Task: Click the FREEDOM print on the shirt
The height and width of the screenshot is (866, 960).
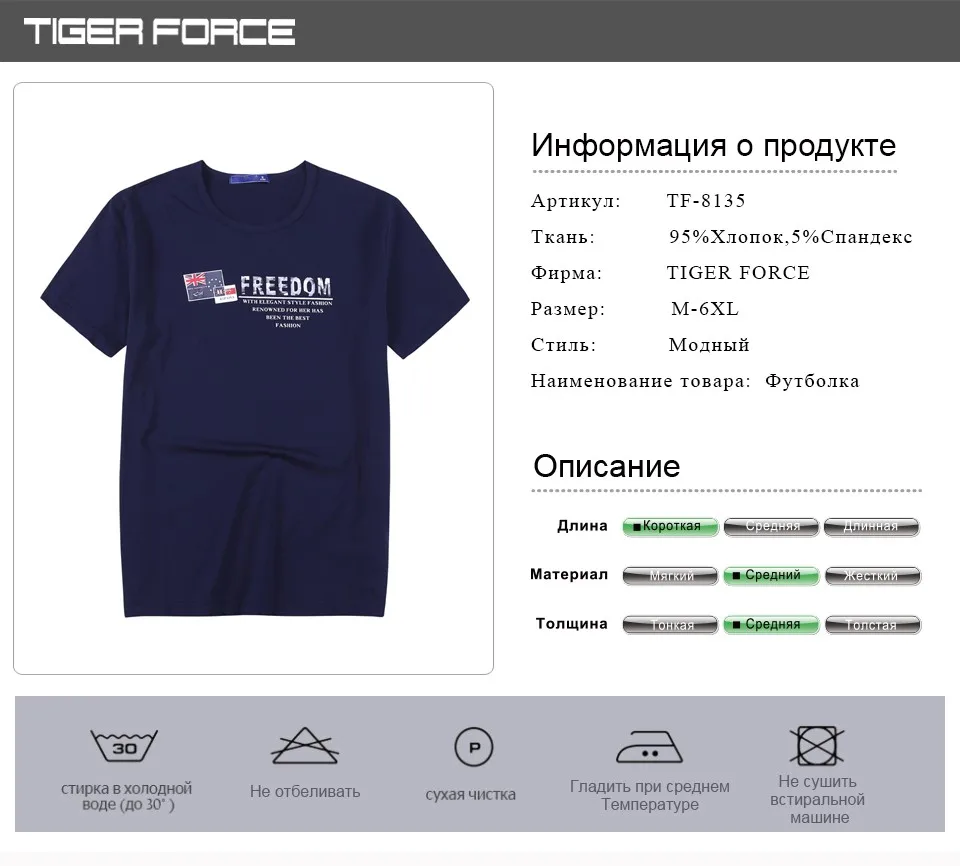Action: tap(285, 286)
